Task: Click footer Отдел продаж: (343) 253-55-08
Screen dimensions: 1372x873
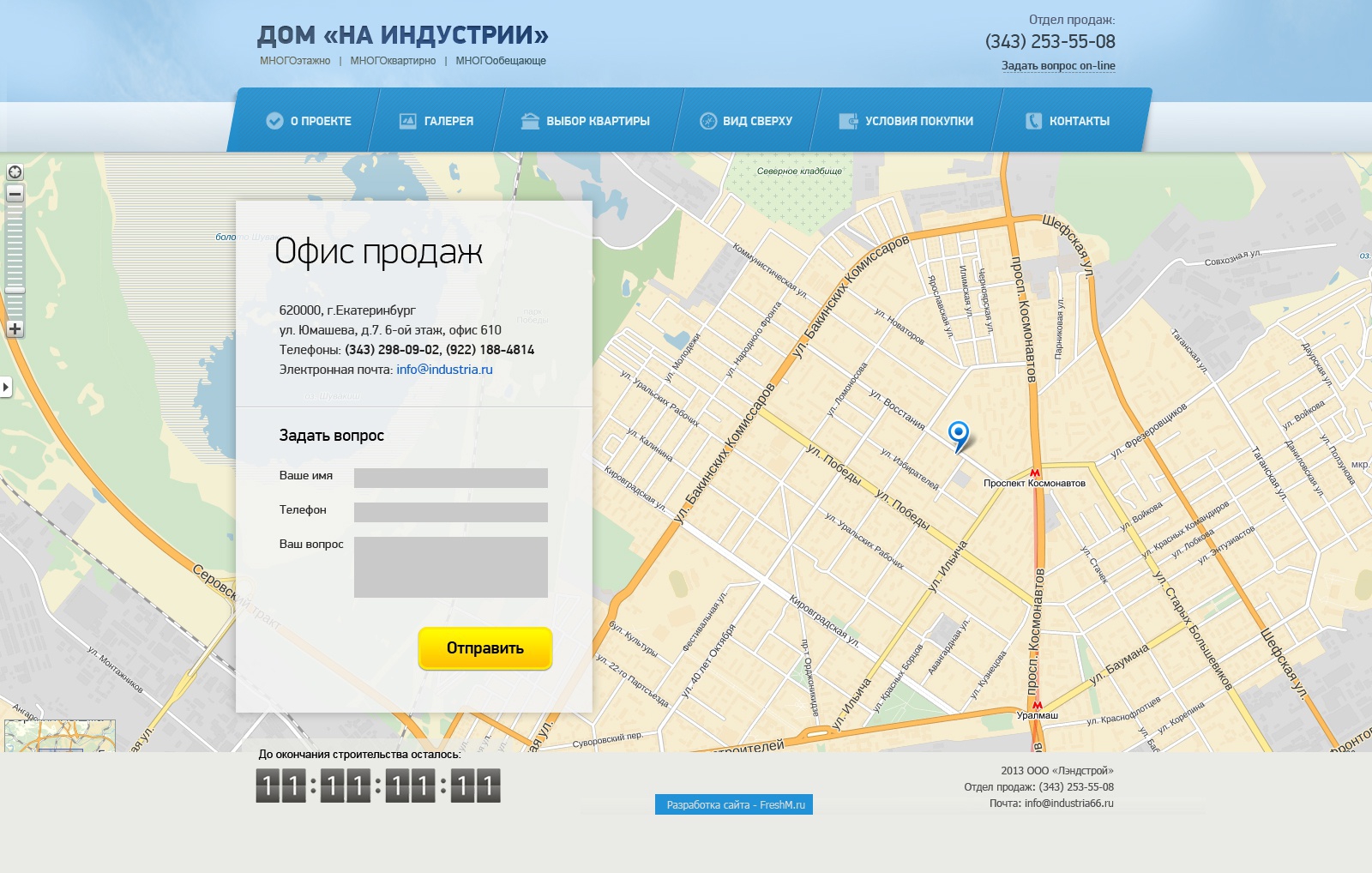Action: click(x=1038, y=787)
